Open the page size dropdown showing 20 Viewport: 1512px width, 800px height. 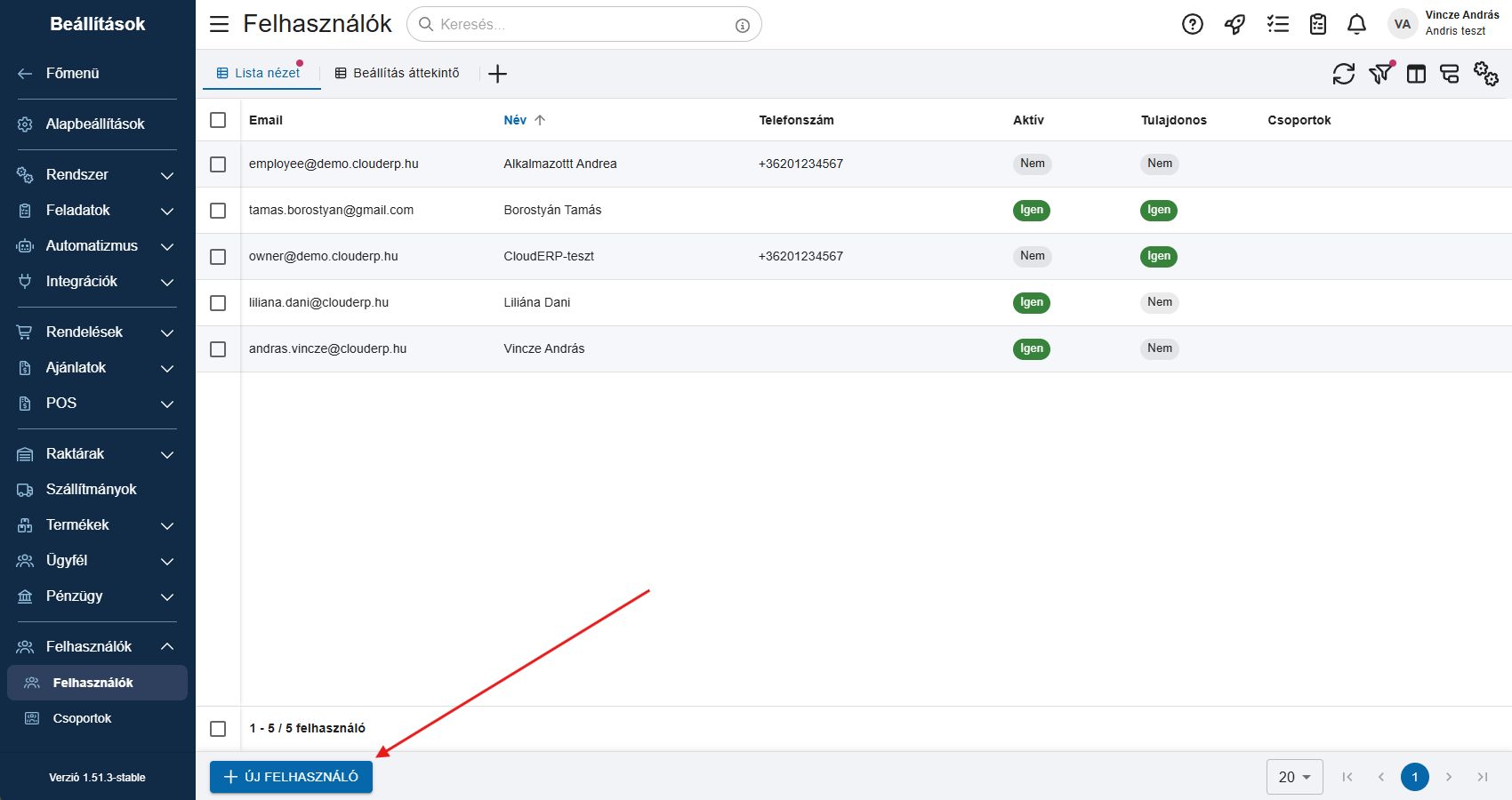pos(1294,777)
